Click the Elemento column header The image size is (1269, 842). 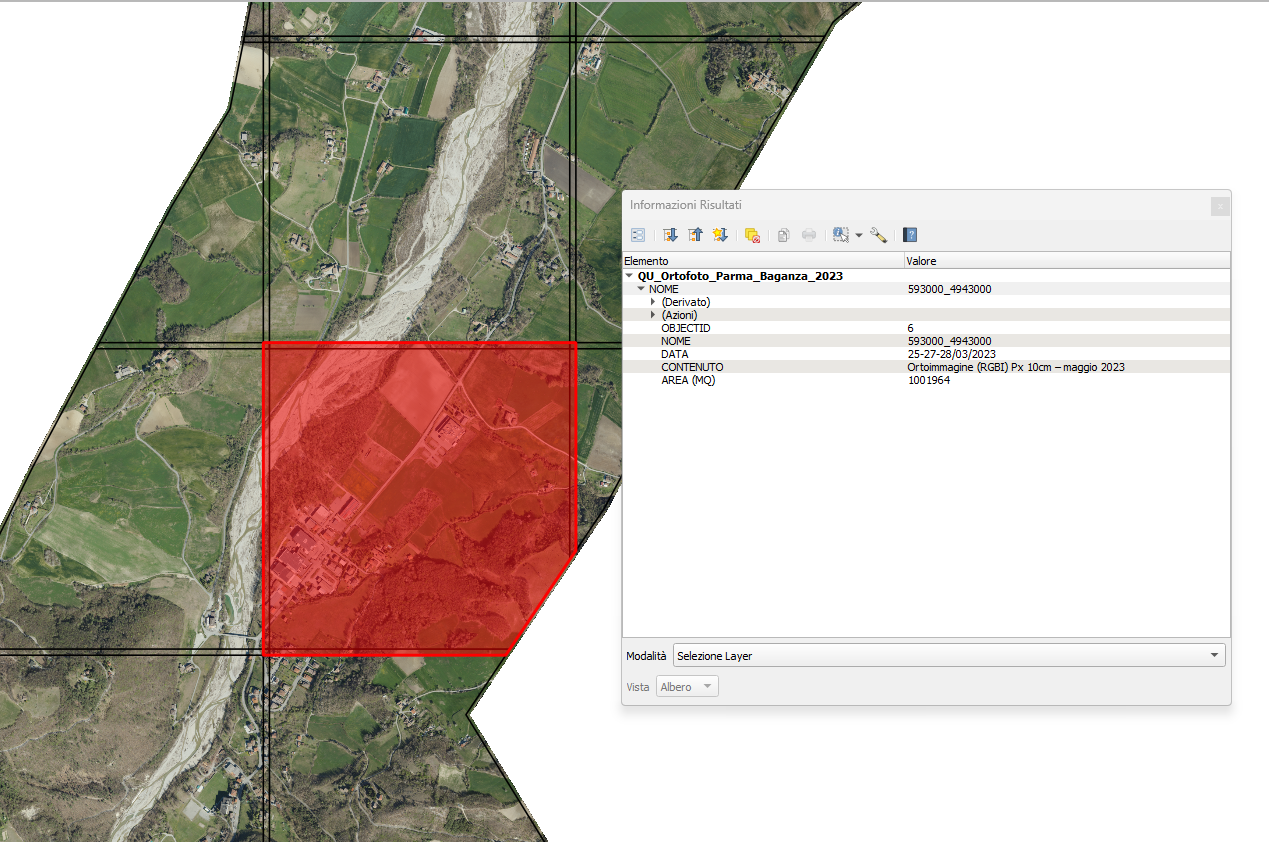pos(762,261)
